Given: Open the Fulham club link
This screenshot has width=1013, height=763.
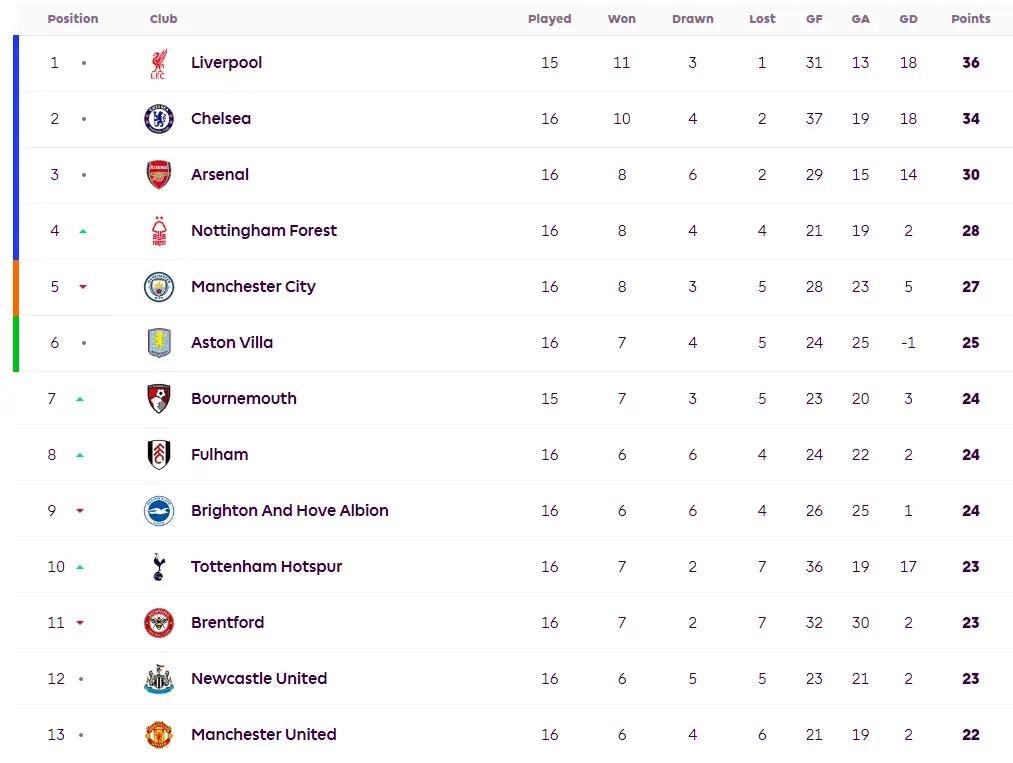Looking at the screenshot, I should pos(219,455).
